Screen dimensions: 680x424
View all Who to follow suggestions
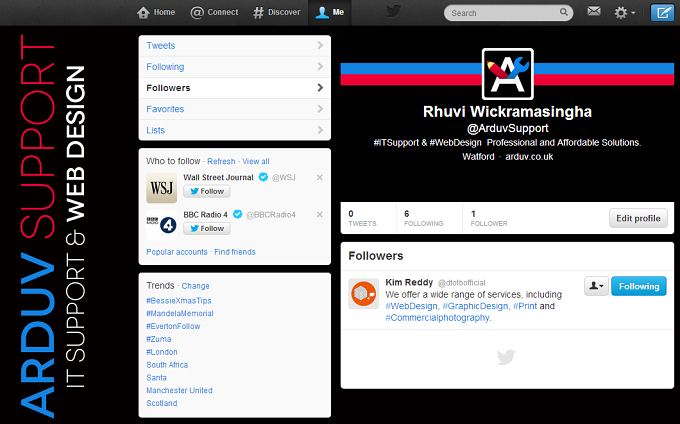click(x=255, y=161)
